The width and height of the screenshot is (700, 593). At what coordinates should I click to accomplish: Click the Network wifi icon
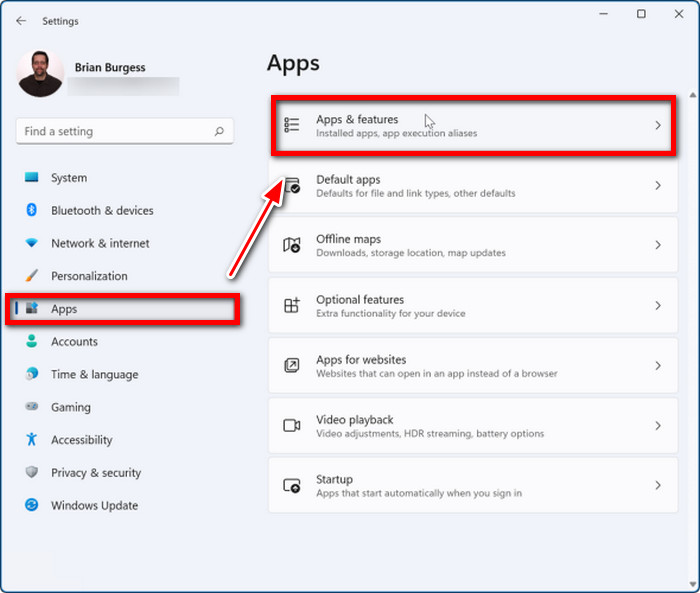tap(32, 243)
